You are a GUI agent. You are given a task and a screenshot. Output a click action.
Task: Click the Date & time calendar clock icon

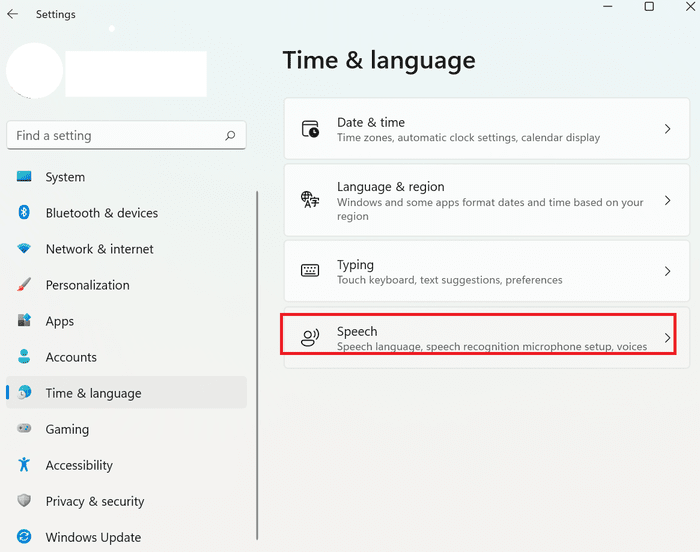310,129
